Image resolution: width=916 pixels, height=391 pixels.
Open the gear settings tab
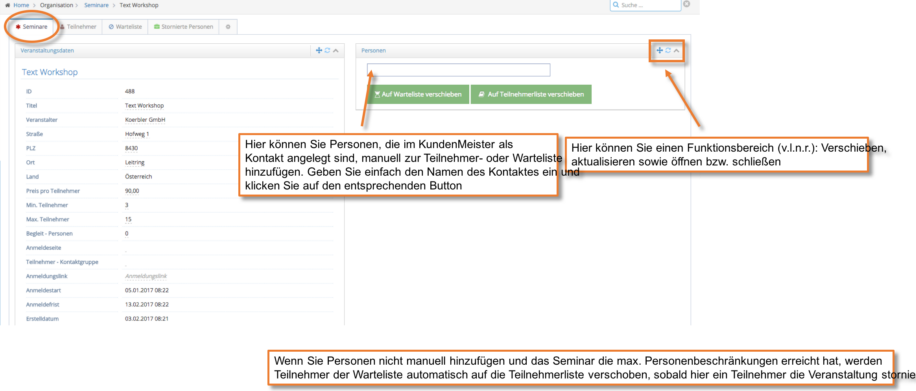pos(228,27)
